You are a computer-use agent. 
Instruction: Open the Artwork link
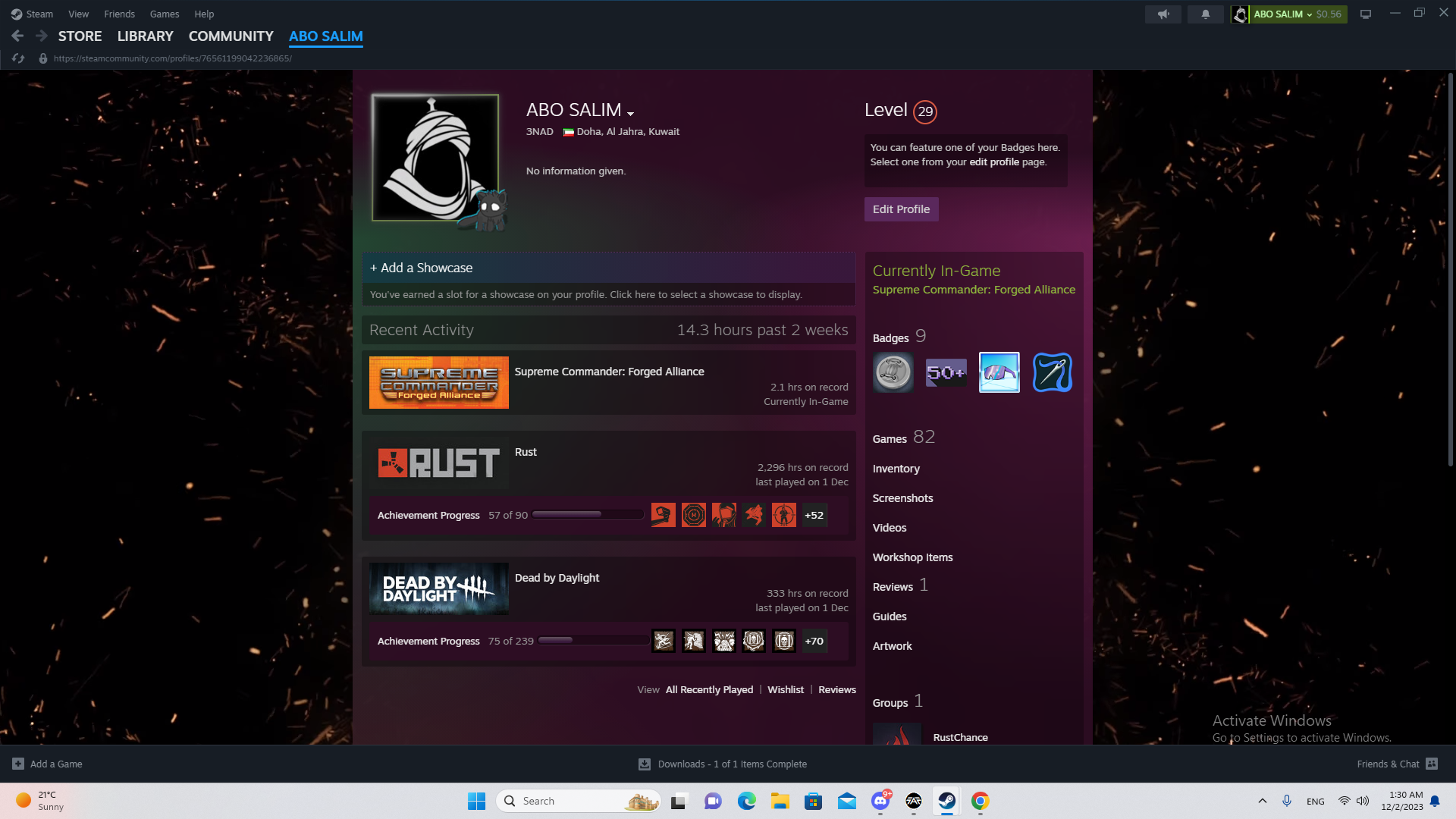tap(893, 646)
